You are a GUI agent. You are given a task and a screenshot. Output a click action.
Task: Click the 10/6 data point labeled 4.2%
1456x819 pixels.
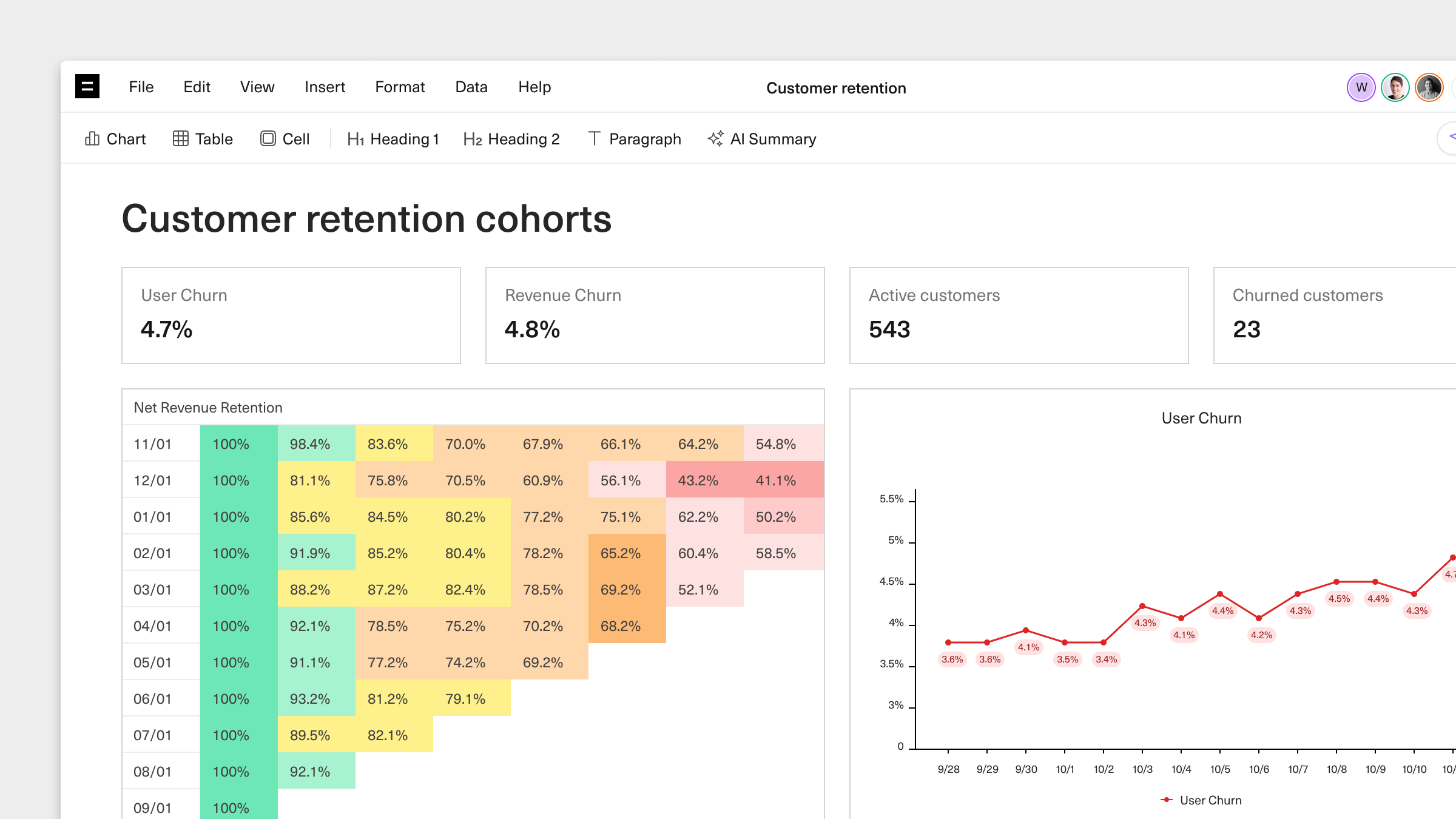coord(1259,618)
